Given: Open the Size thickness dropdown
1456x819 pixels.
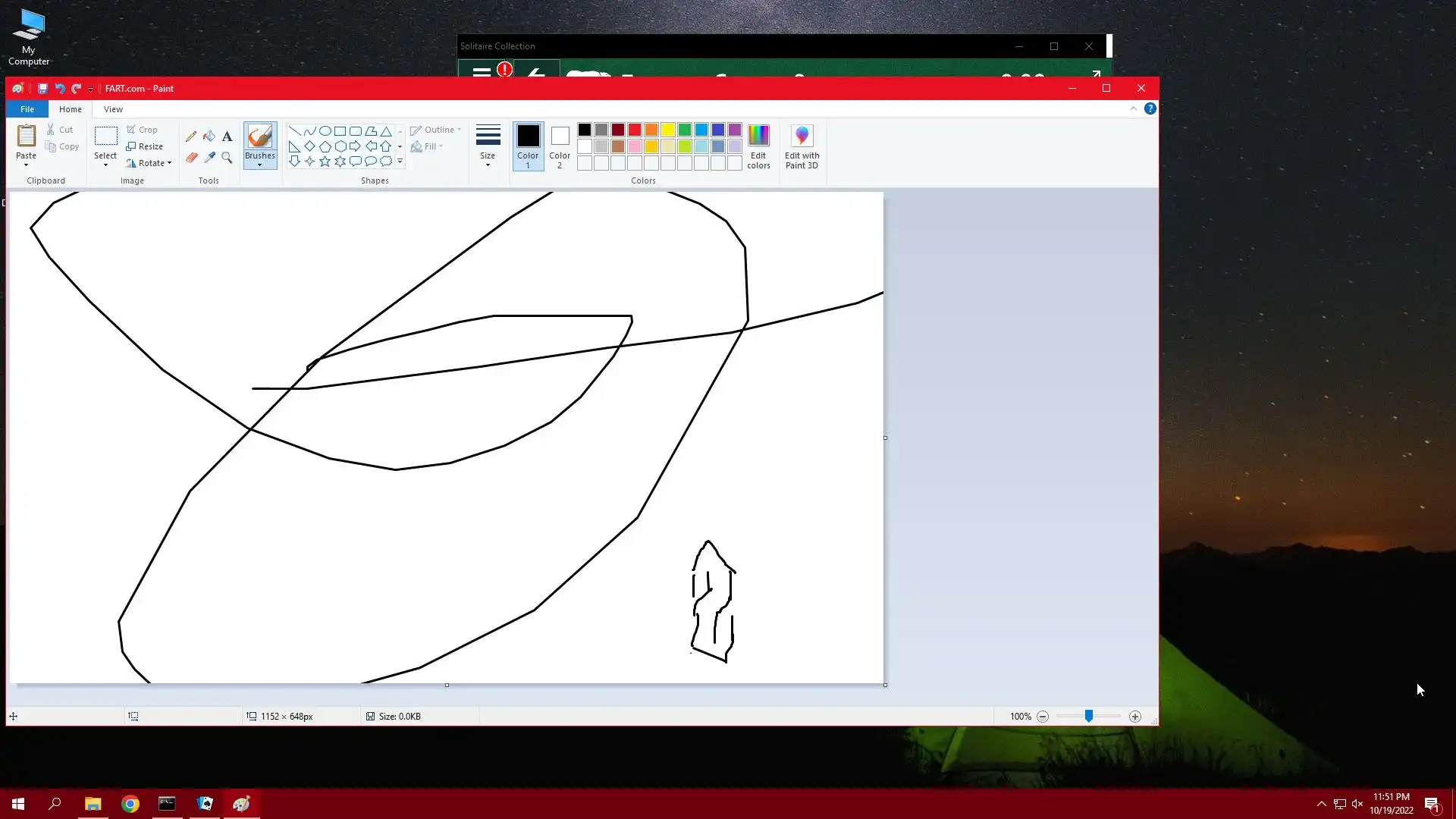Looking at the screenshot, I should [x=488, y=146].
